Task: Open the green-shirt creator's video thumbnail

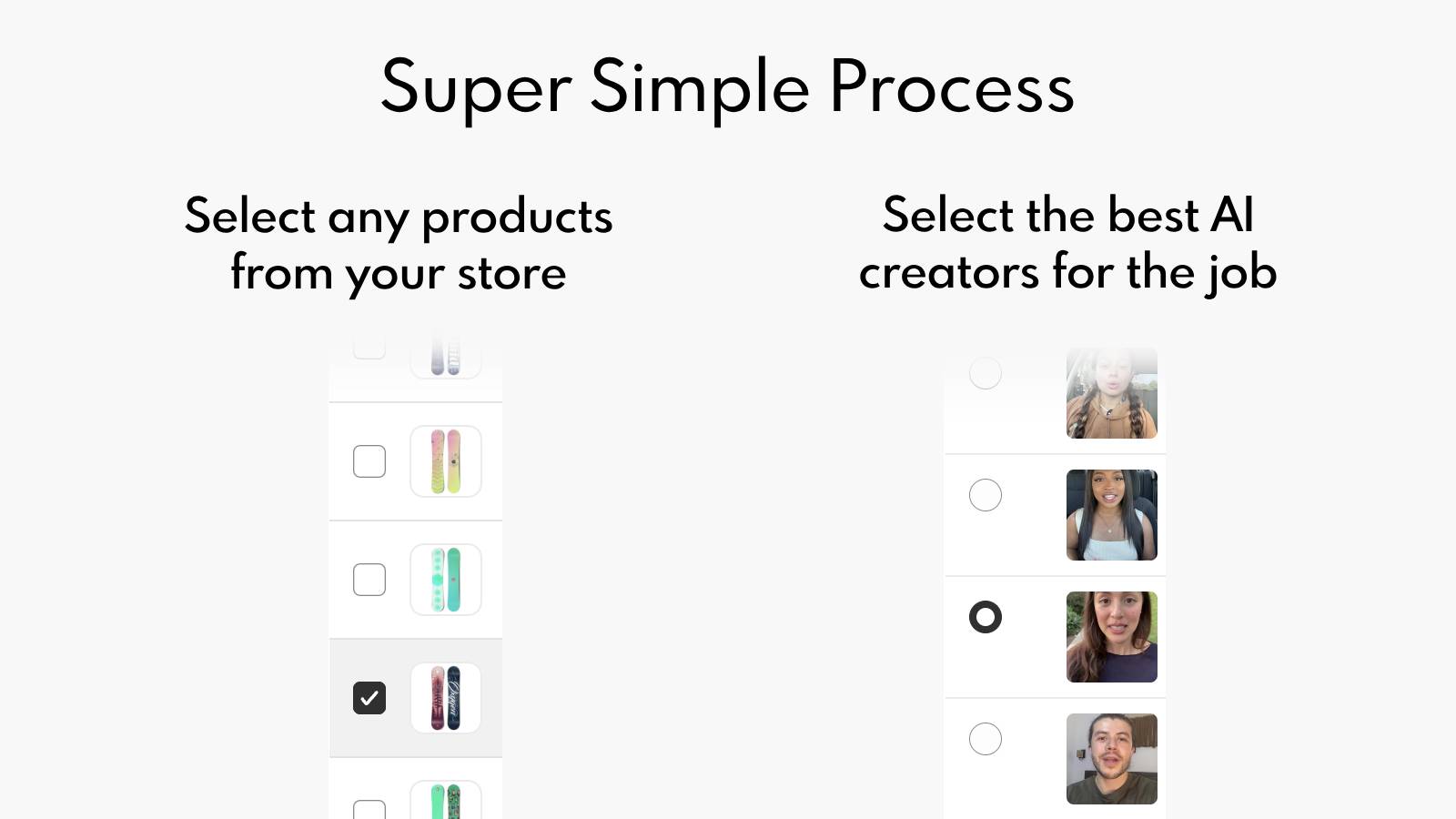Action: pyautogui.click(x=1111, y=758)
